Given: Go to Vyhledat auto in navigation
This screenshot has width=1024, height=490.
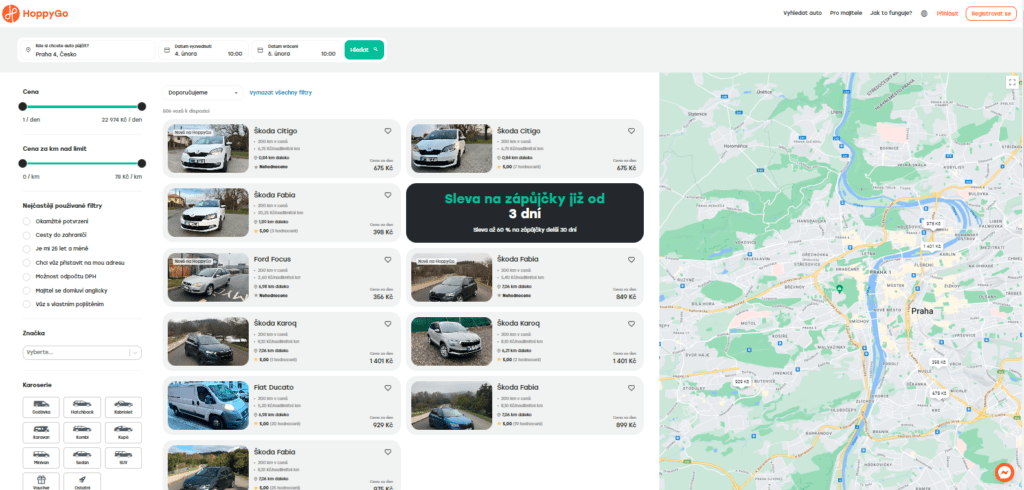Looking at the screenshot, I should [803, 13].
